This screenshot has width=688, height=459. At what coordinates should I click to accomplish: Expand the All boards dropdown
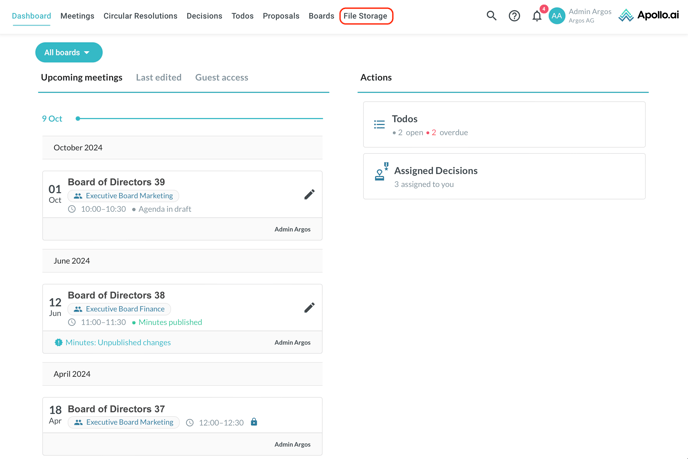(x=68, y=52)
